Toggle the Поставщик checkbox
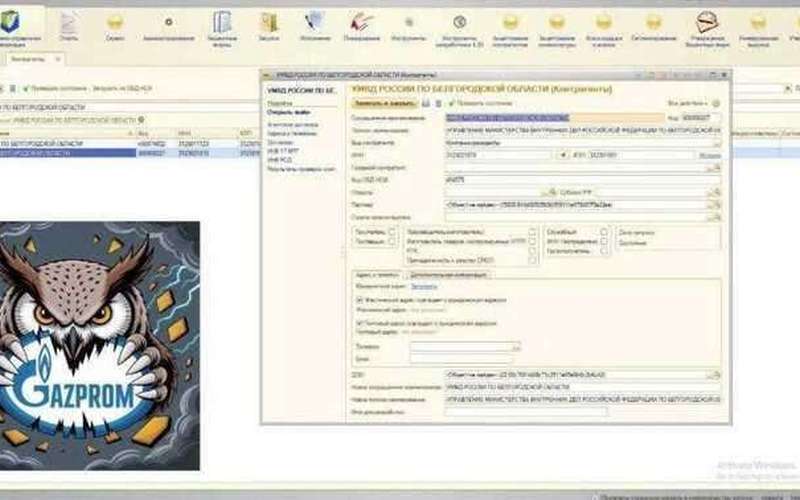The image size is (800, 500). pyautogui.click(x=392, y=241)
